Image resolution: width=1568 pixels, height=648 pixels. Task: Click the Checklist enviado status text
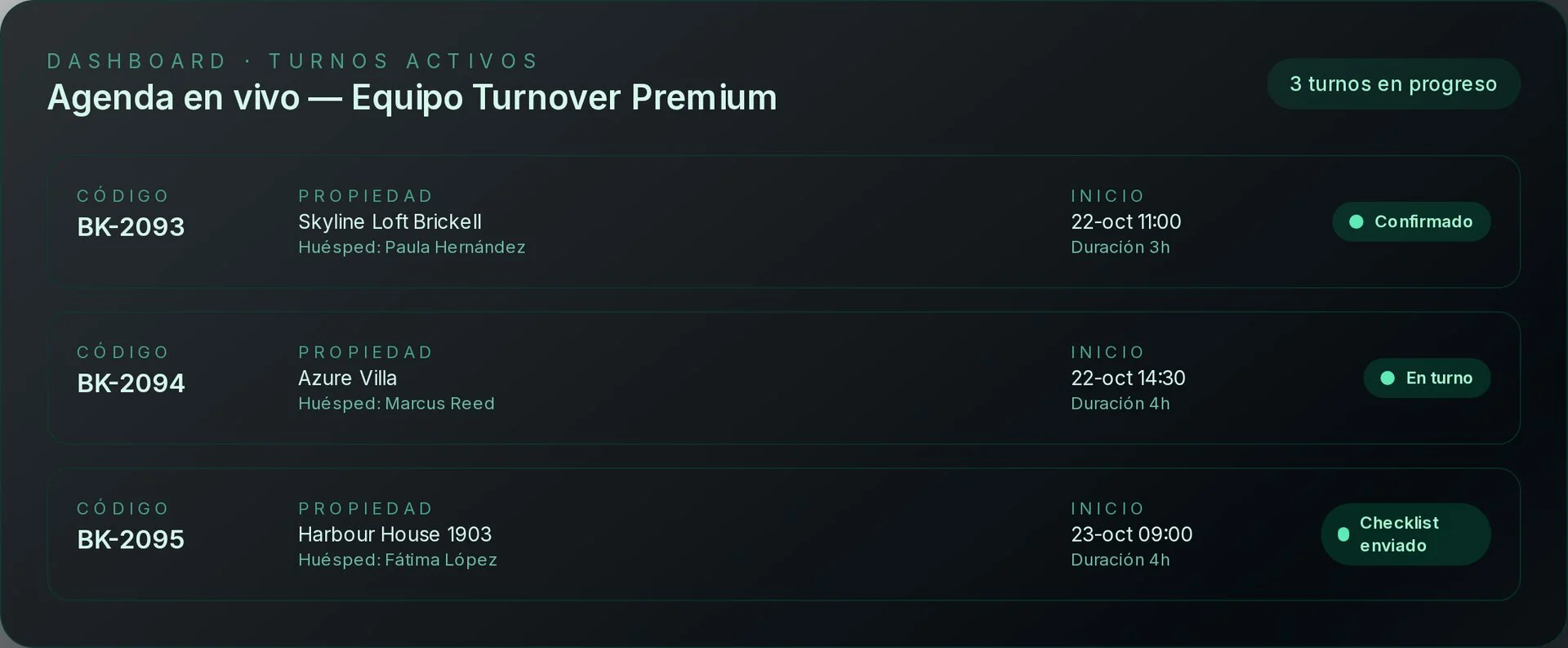1398,534
